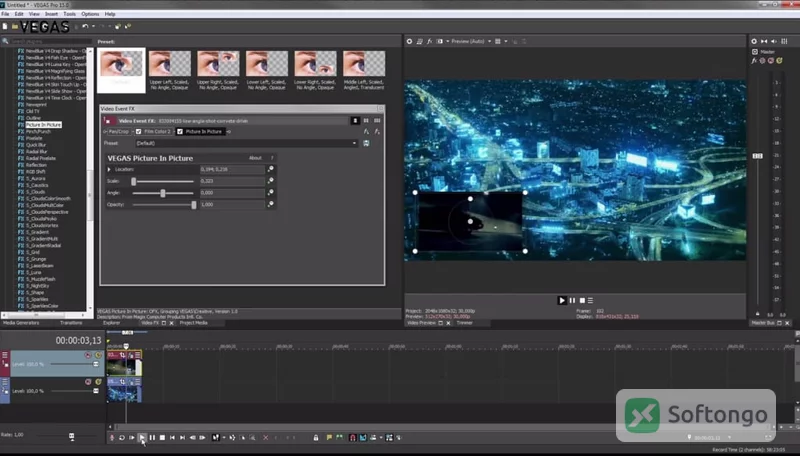Select the Pinch/Punch effect in list
Screen dimensions: 800x456
(38, 132)
